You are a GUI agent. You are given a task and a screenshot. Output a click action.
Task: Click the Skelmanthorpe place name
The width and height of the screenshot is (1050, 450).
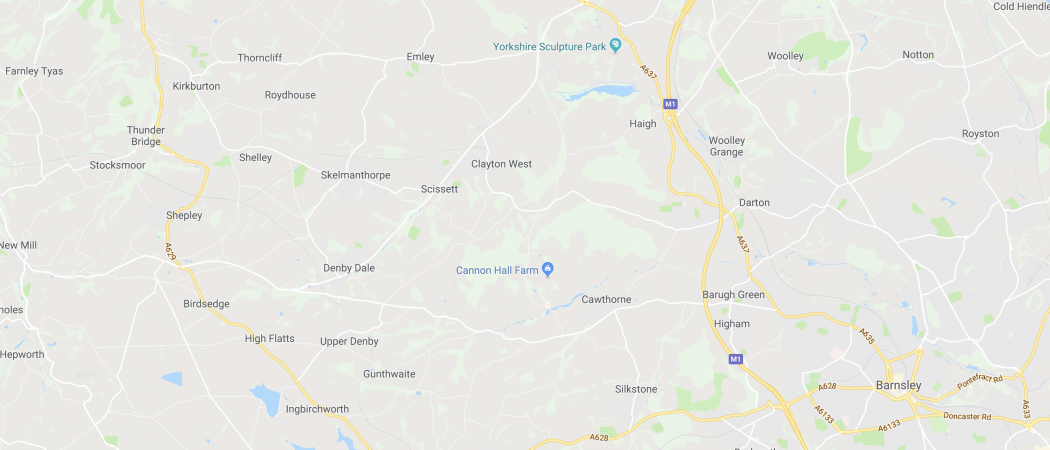pos(356,175)
